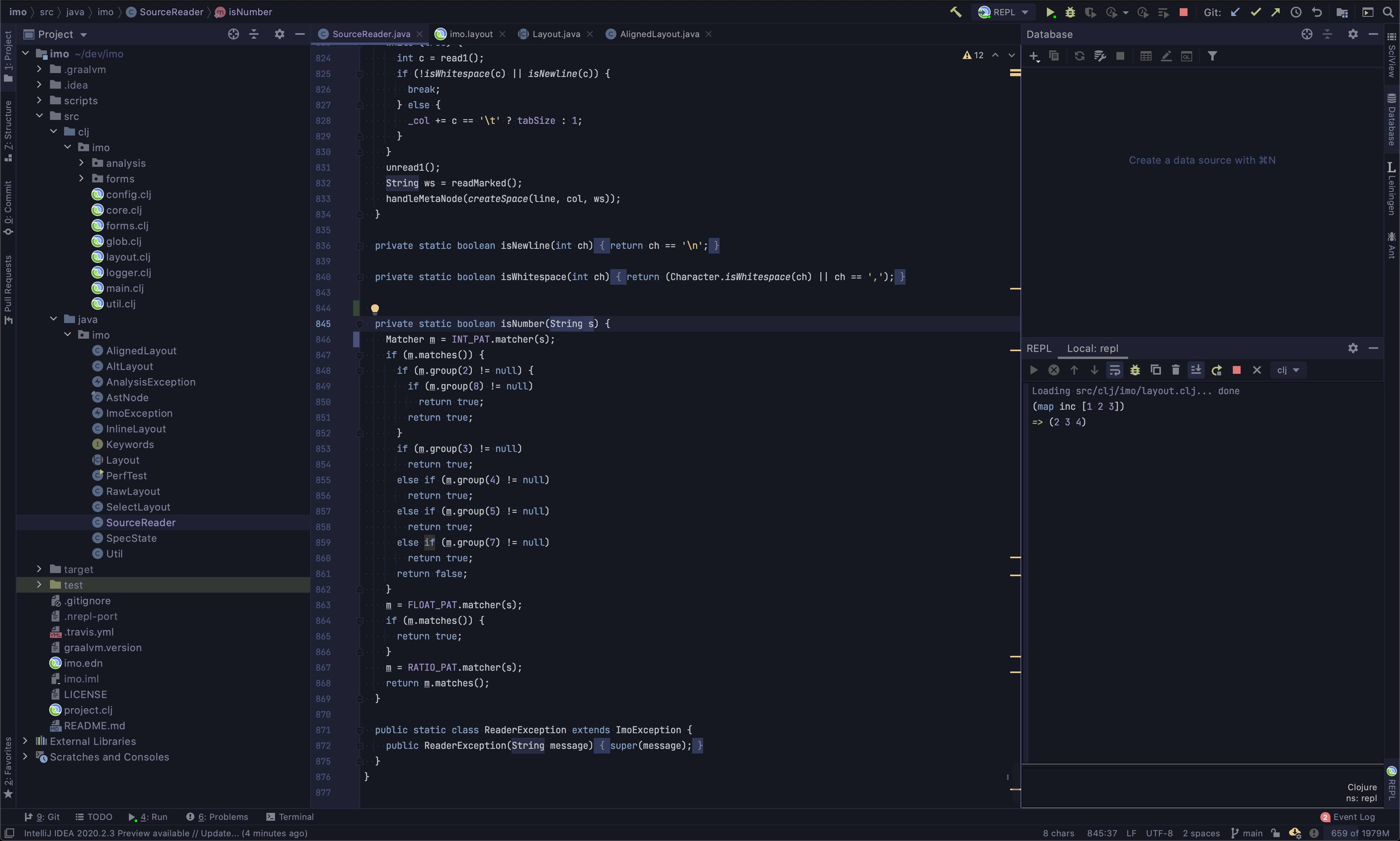Open Git history clock icon

[x=1296, y=12]
